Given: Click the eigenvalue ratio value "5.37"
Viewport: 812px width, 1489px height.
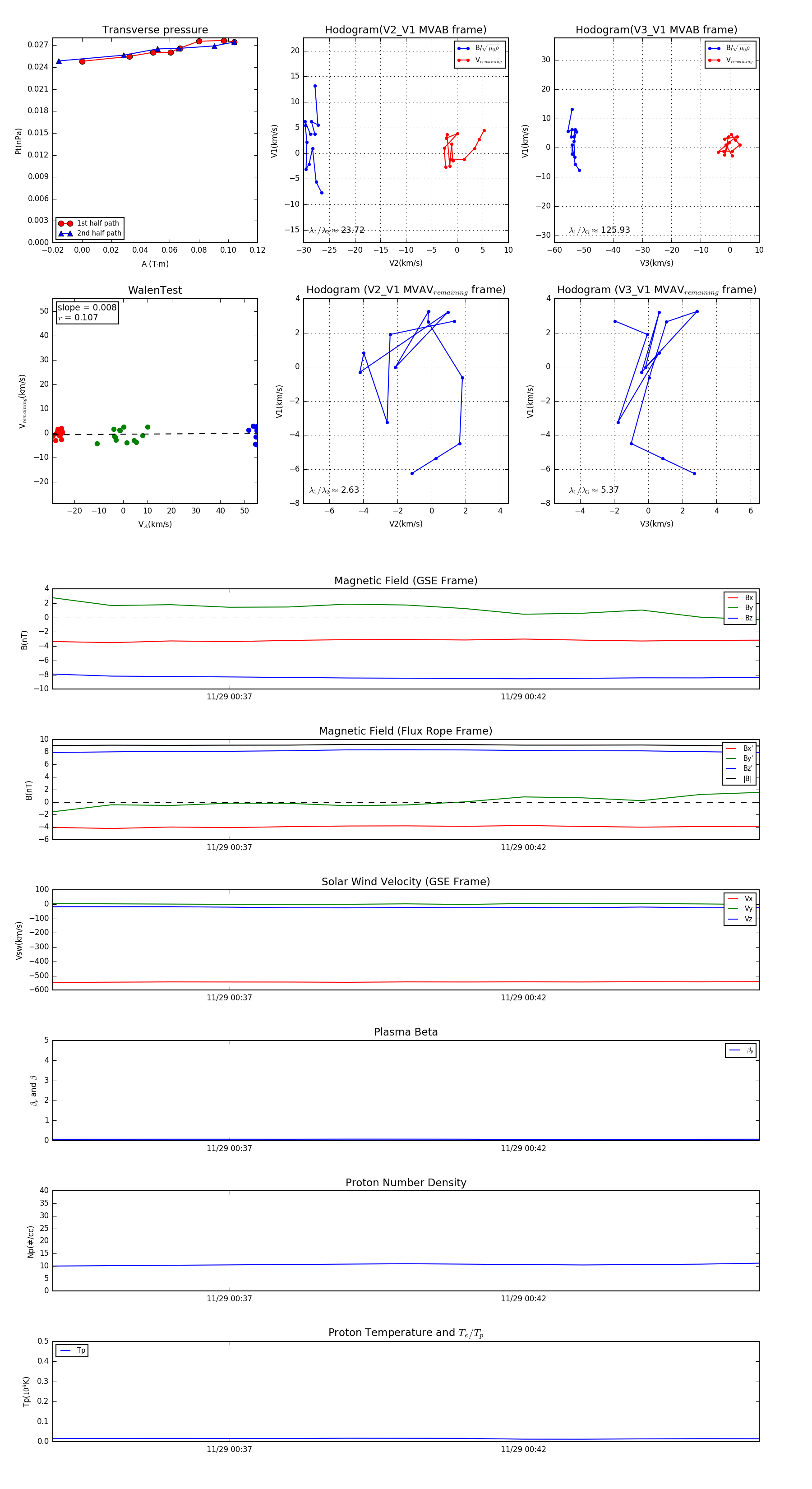Looking at the screenshot, I should pos(610,490).
